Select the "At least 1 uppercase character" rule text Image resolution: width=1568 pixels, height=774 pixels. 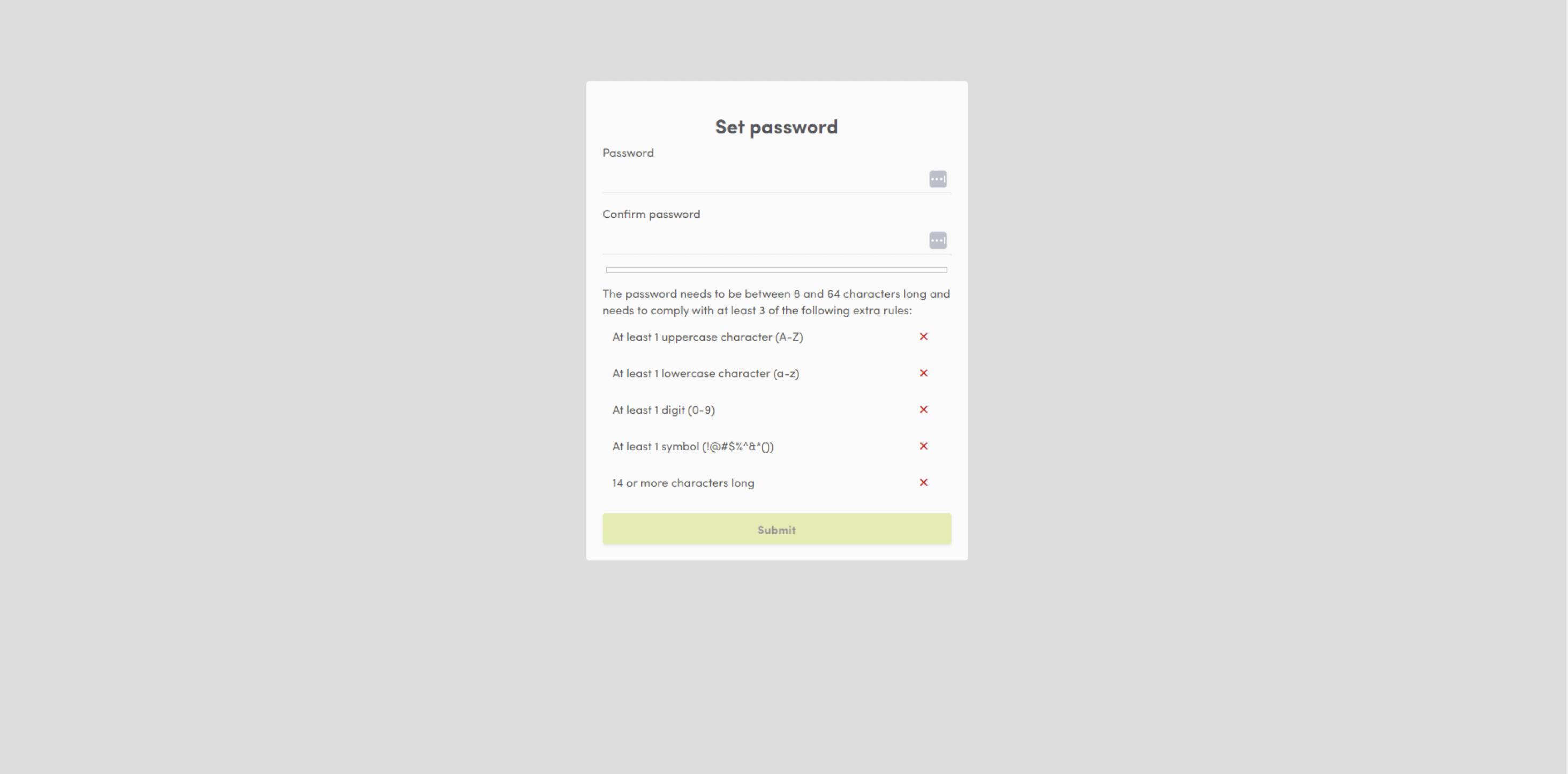(707, 337)
